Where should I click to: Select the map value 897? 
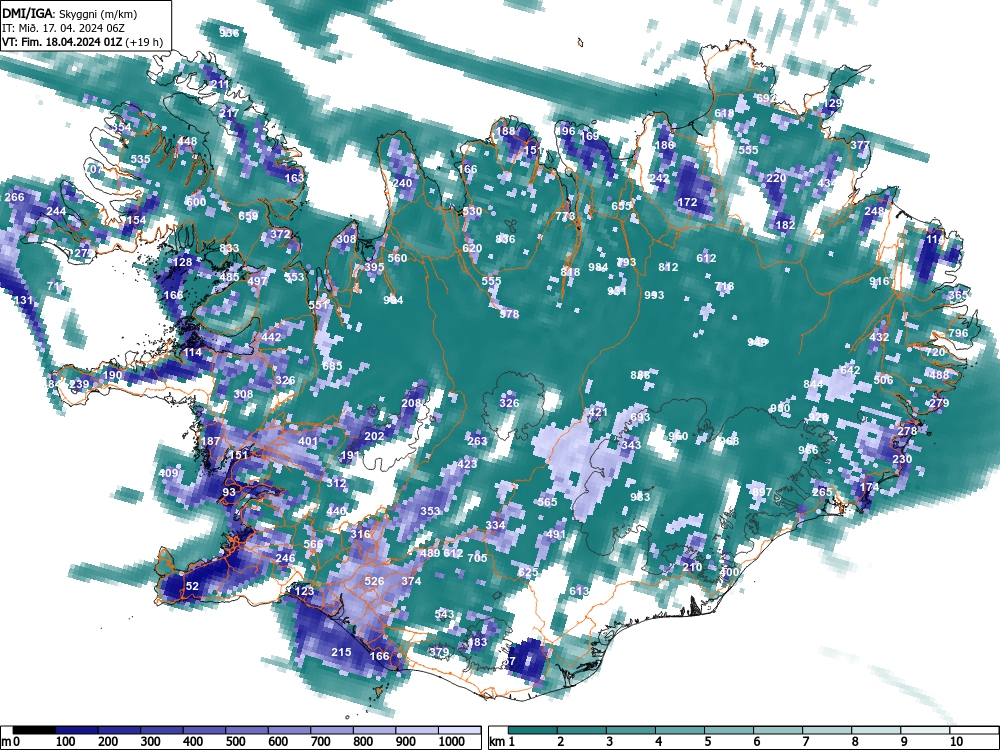point(761,492)
